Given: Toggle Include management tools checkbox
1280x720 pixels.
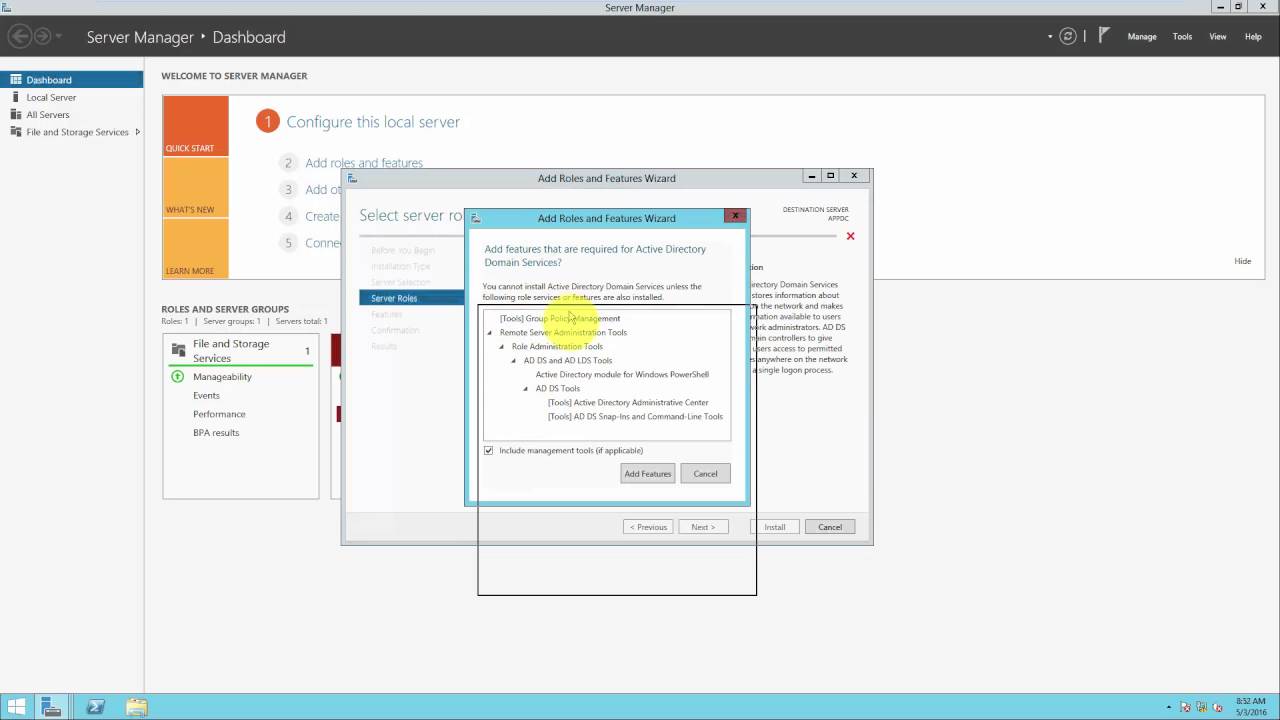Looking at the screenshot, I should click(x=489, y=451).
